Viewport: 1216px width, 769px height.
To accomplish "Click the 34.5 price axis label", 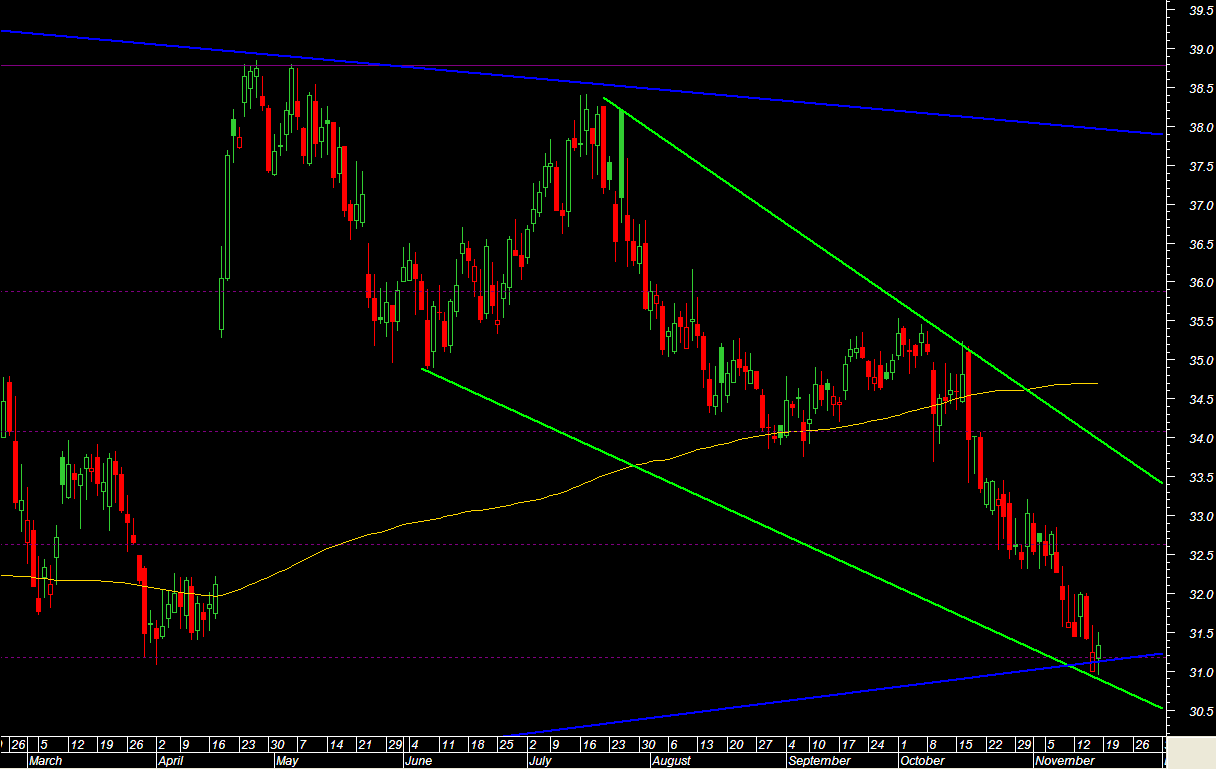I will [x=1200, y=400].
